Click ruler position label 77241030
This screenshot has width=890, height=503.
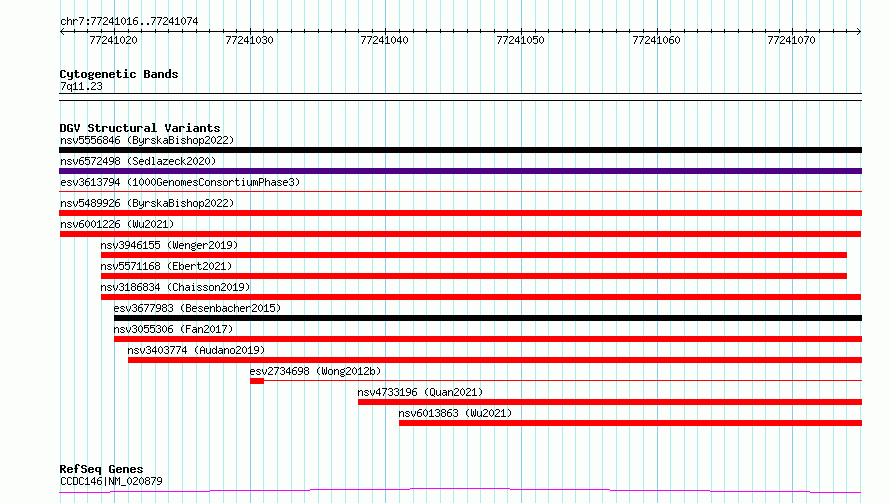[249, 40]
